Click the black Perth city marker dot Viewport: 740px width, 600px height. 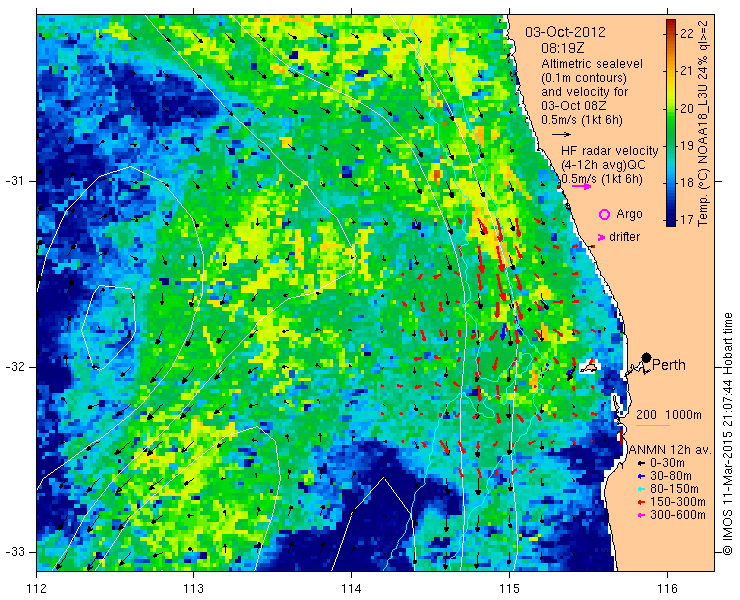(x=647, y=357)
